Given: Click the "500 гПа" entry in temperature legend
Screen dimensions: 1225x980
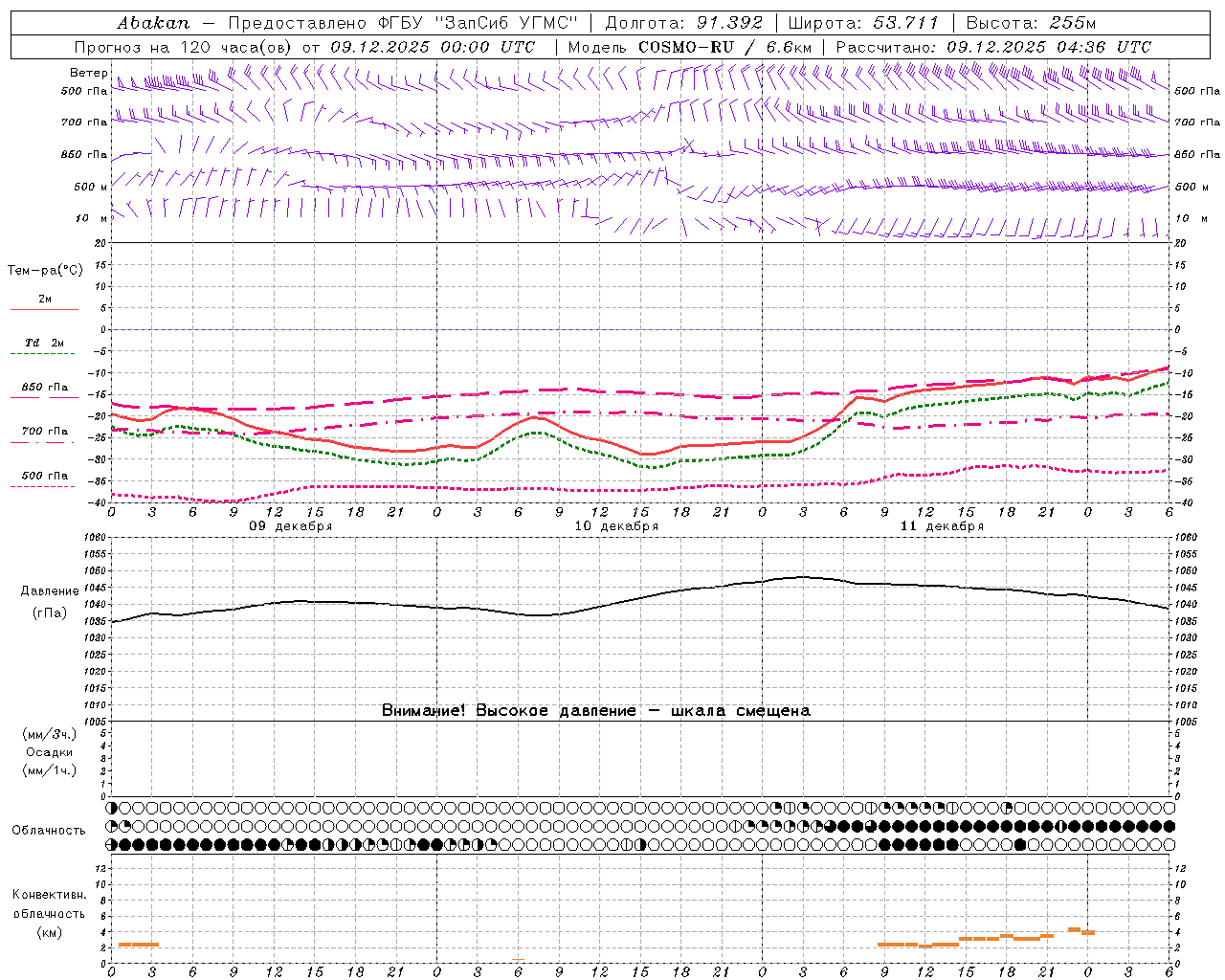Looking at the screenshot, I should tap(45, 476).
